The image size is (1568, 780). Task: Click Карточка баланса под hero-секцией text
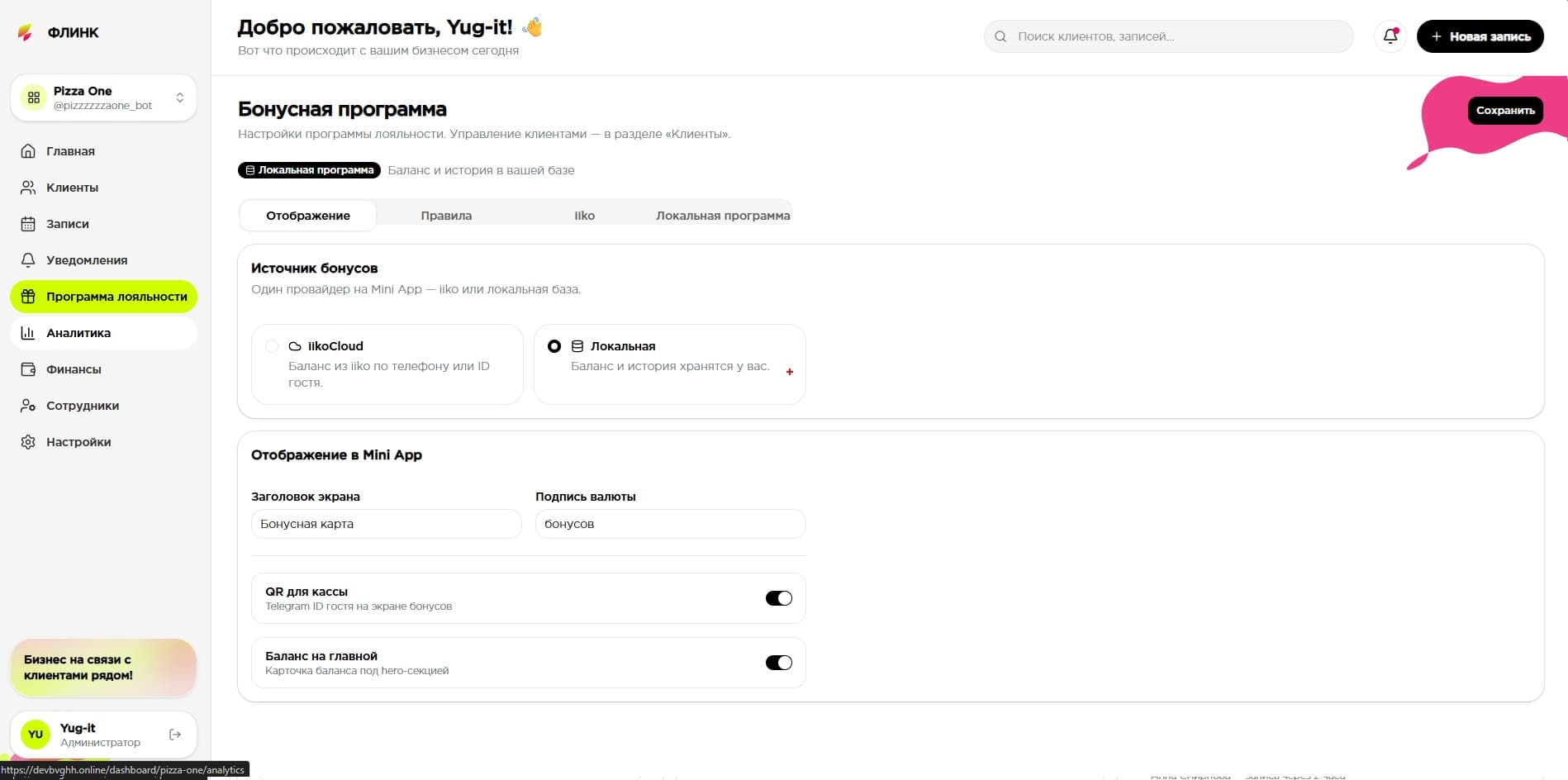357,671
